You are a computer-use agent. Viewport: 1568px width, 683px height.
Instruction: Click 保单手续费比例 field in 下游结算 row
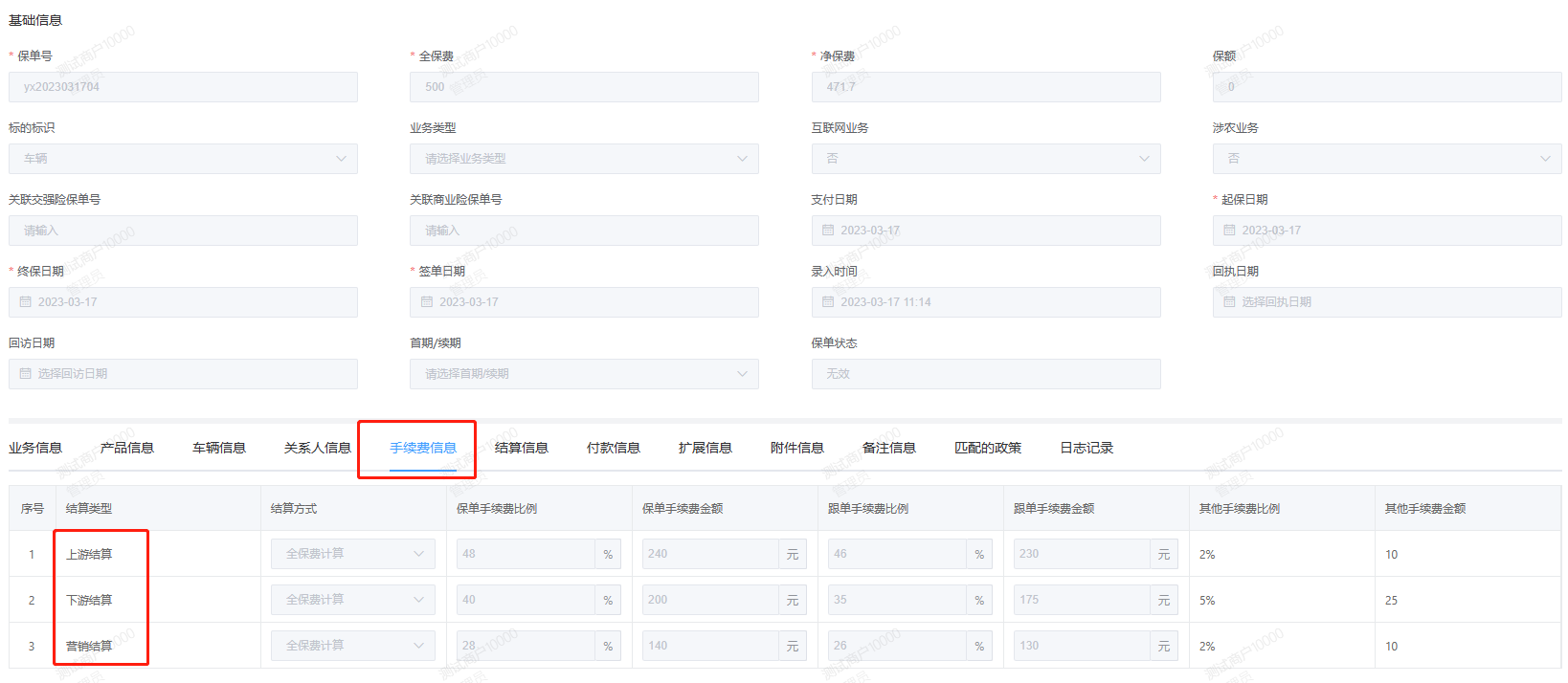(525, 600)
